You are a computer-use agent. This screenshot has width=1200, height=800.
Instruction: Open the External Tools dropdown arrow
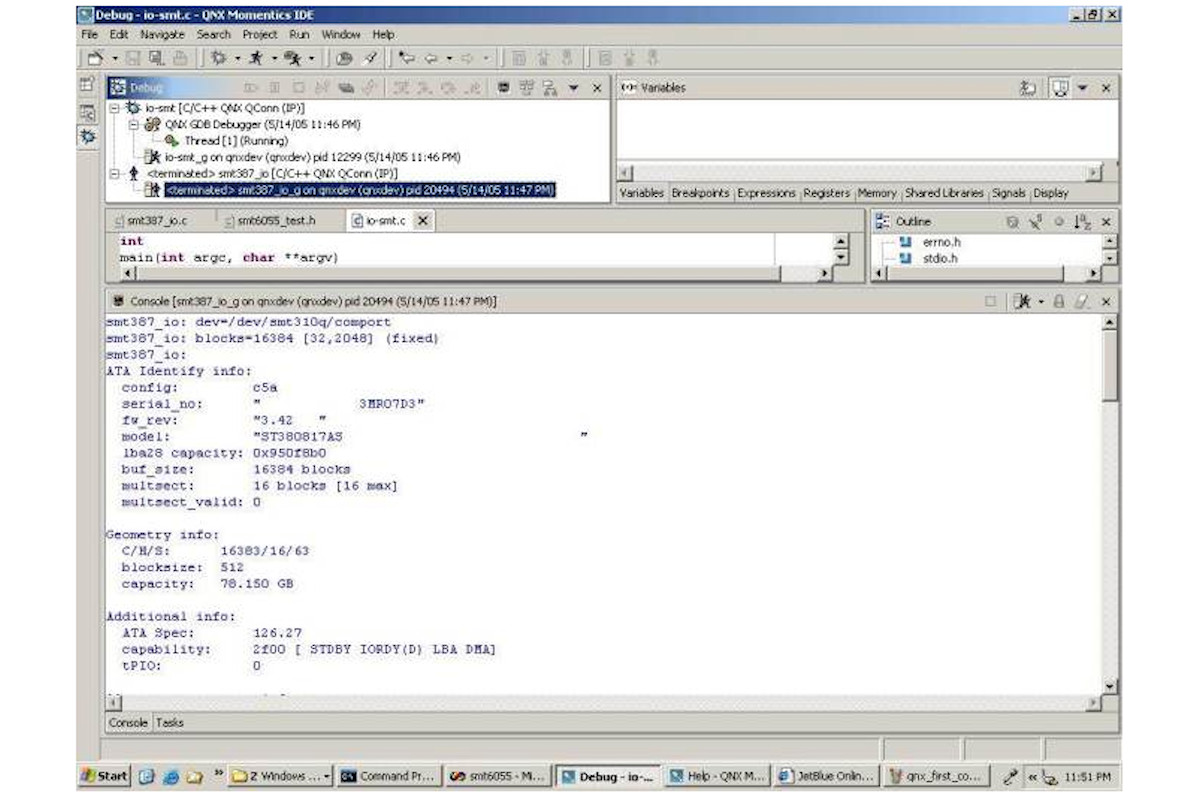[x=312, y=59]
